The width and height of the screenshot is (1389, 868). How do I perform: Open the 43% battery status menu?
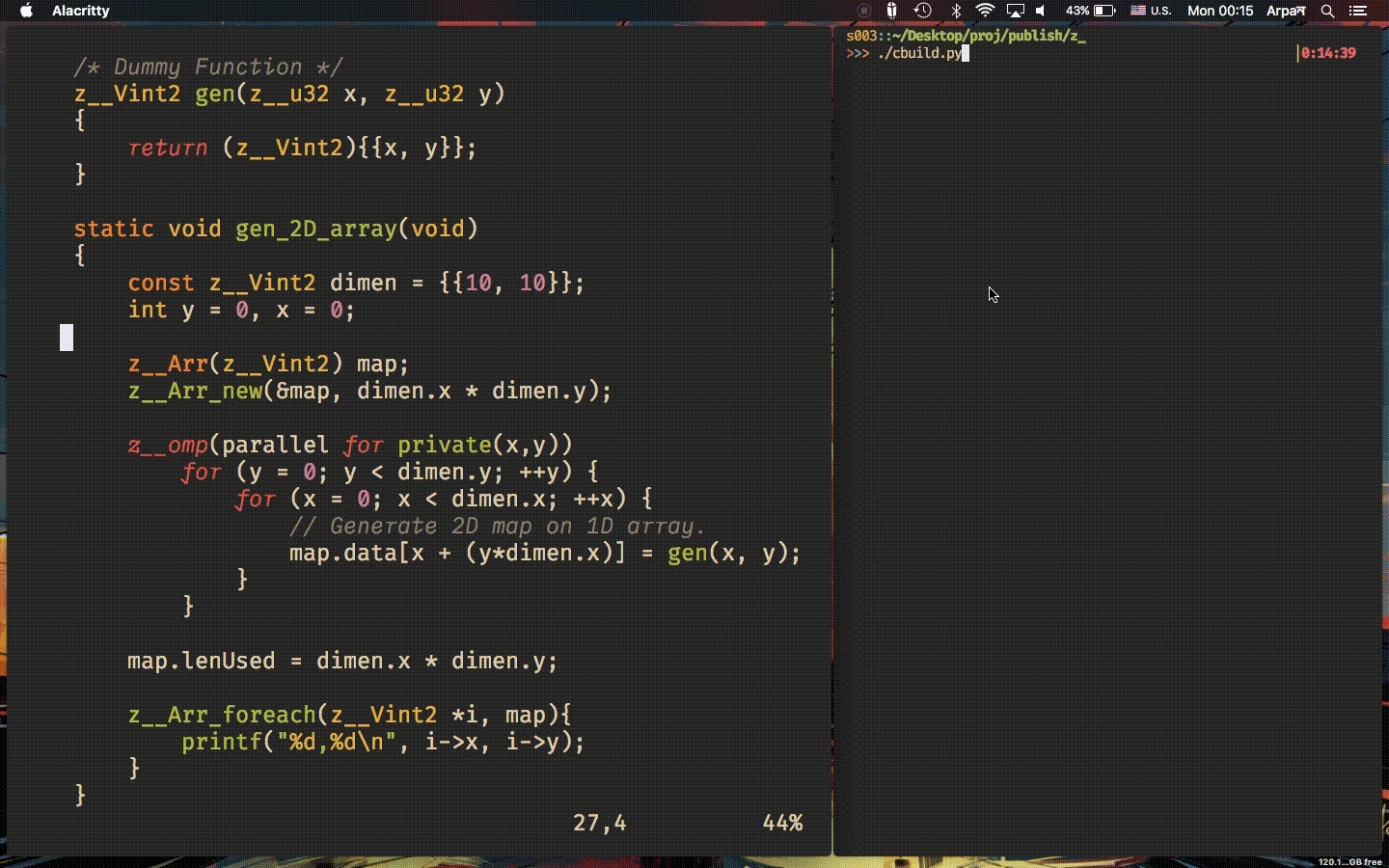(1091, 11)
